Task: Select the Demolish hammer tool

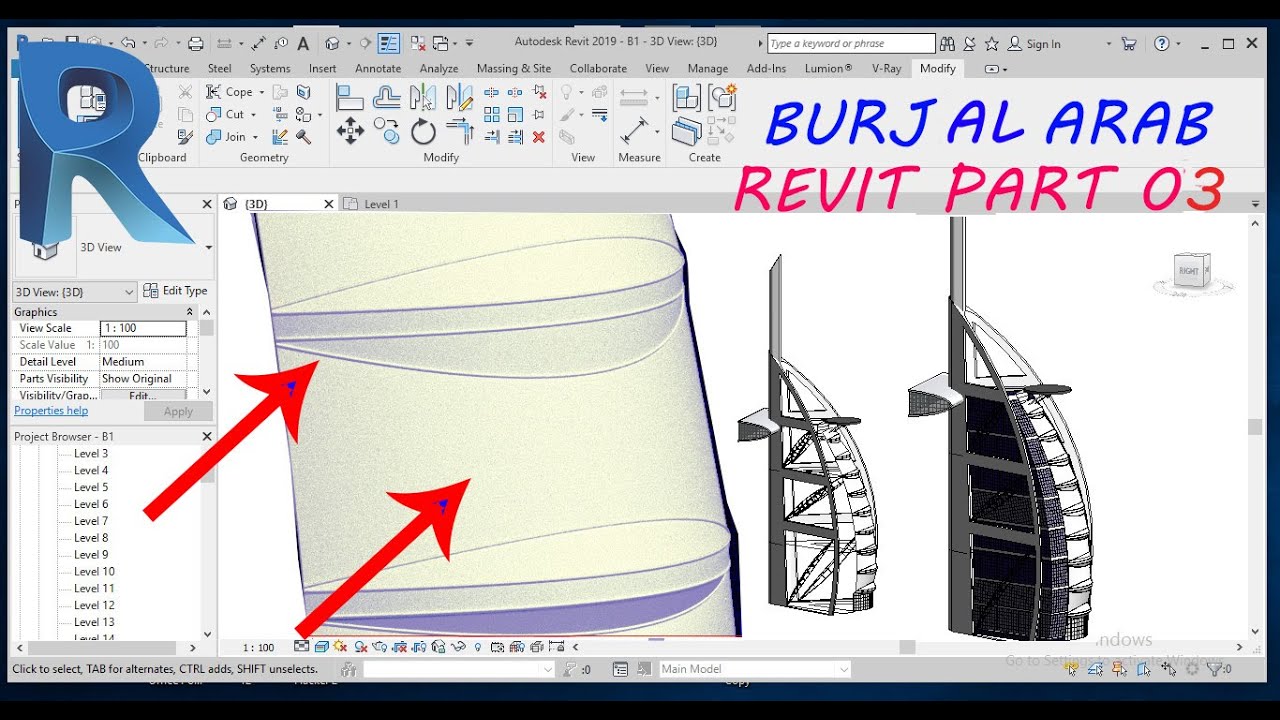Action: 304,137
